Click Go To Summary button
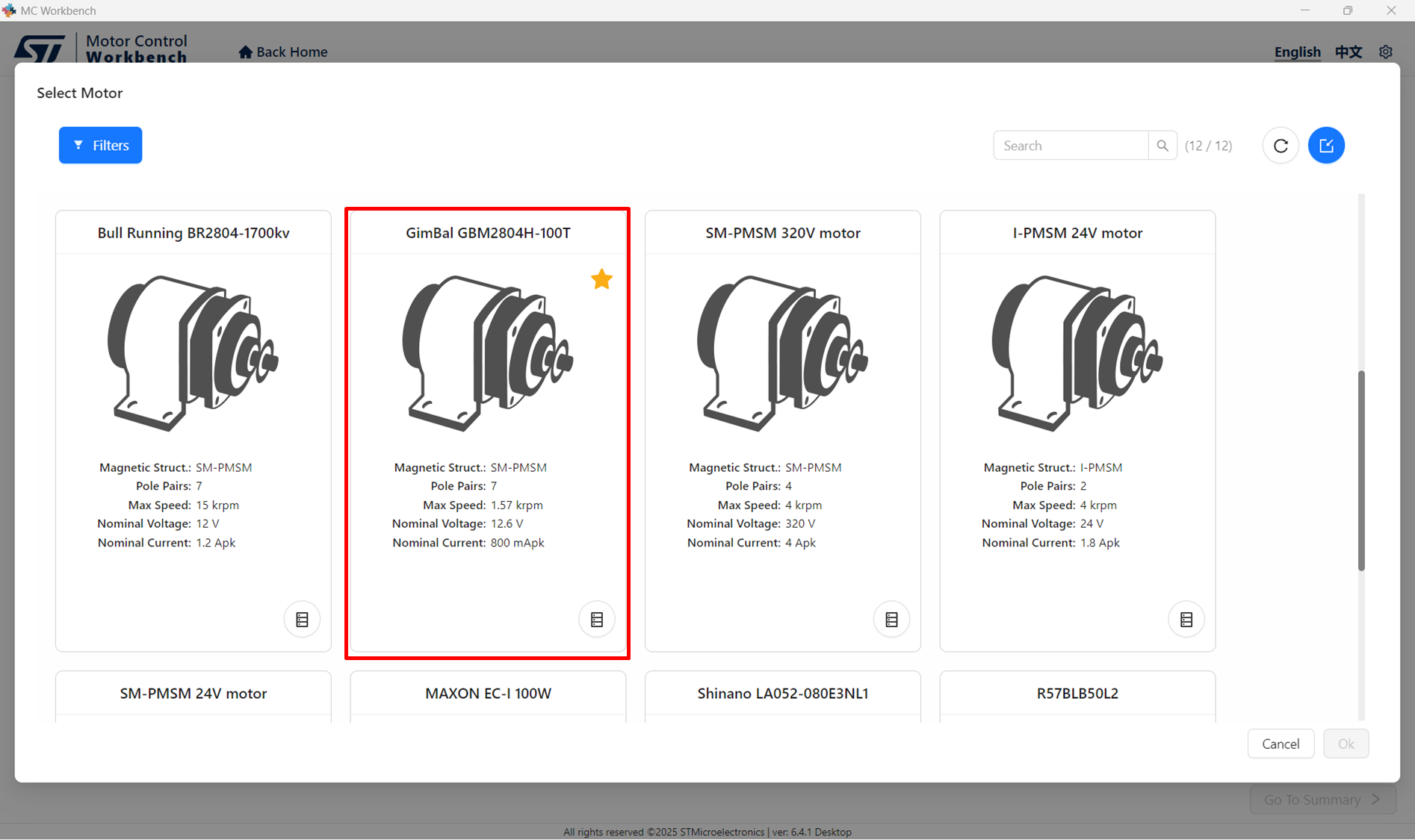The height and width of the screenshot is (840, 1415). point(1322,800)
